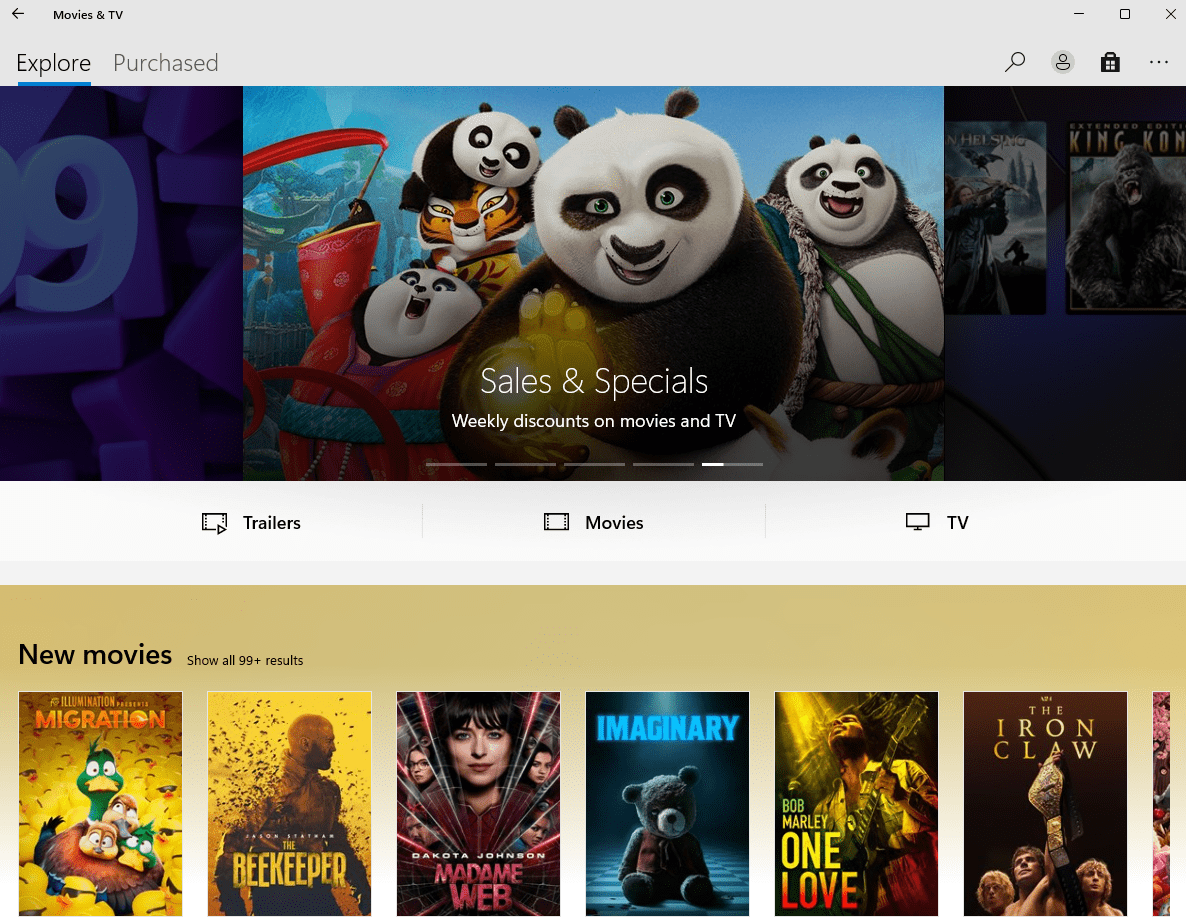Click the TV monitor icon
This screenshot has width=1186, height=918.
[917, 523]
